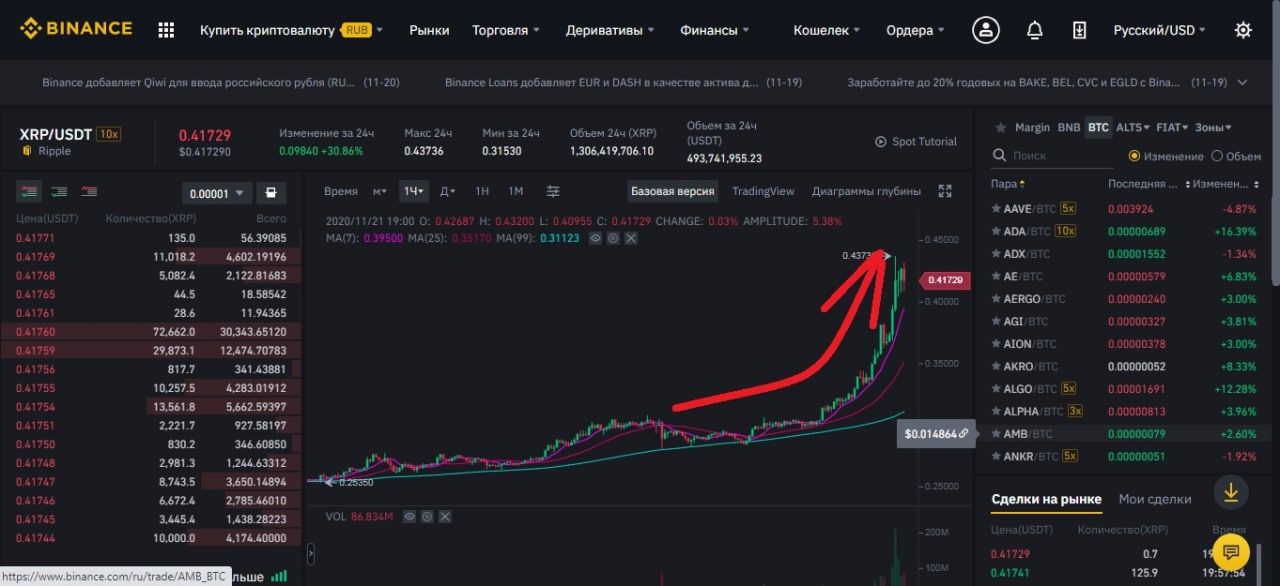1280x586 pixels.
Task: Show sell orders only order book view
Action: [89, 192]
